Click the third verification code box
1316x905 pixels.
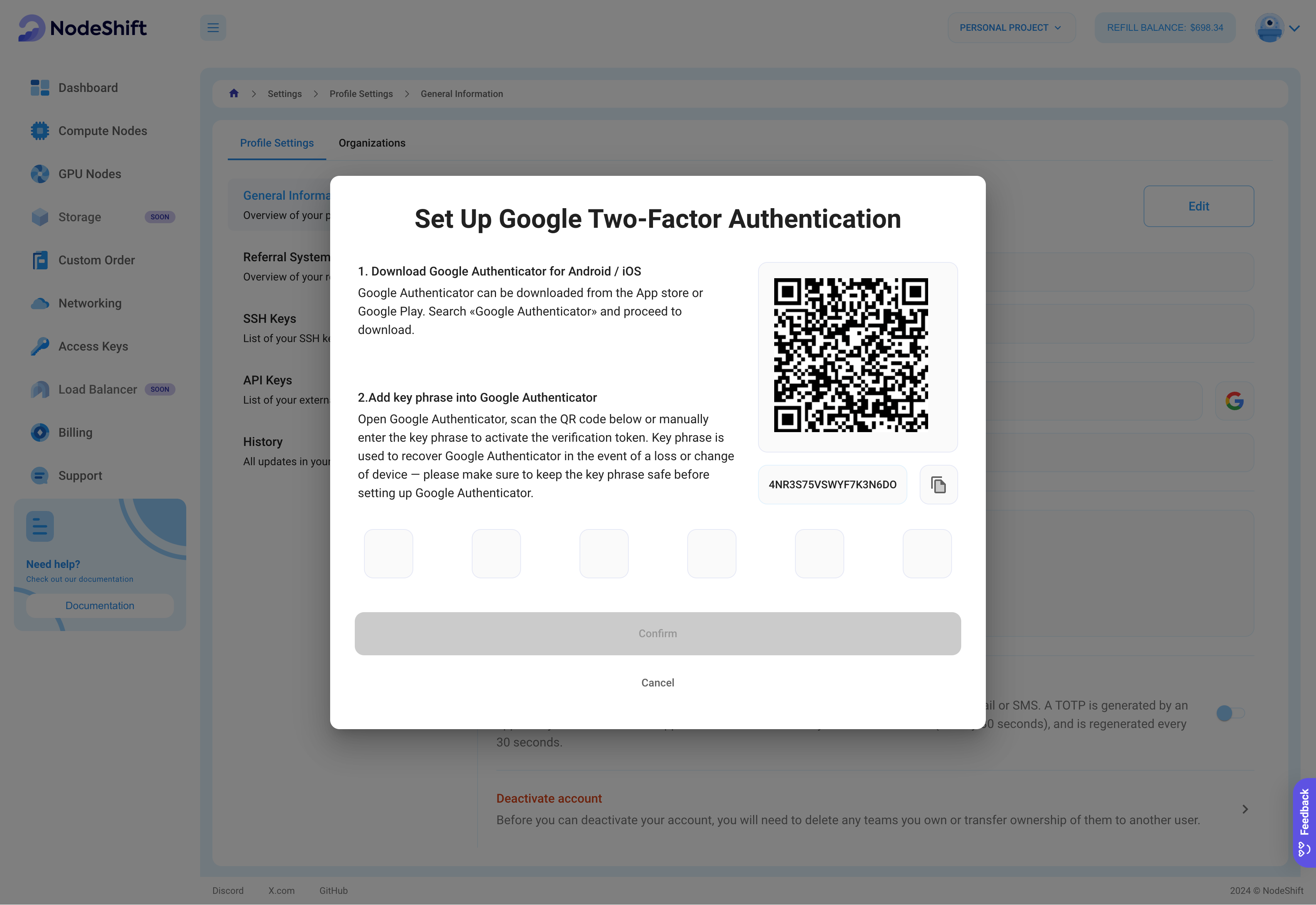click(604, 553)
